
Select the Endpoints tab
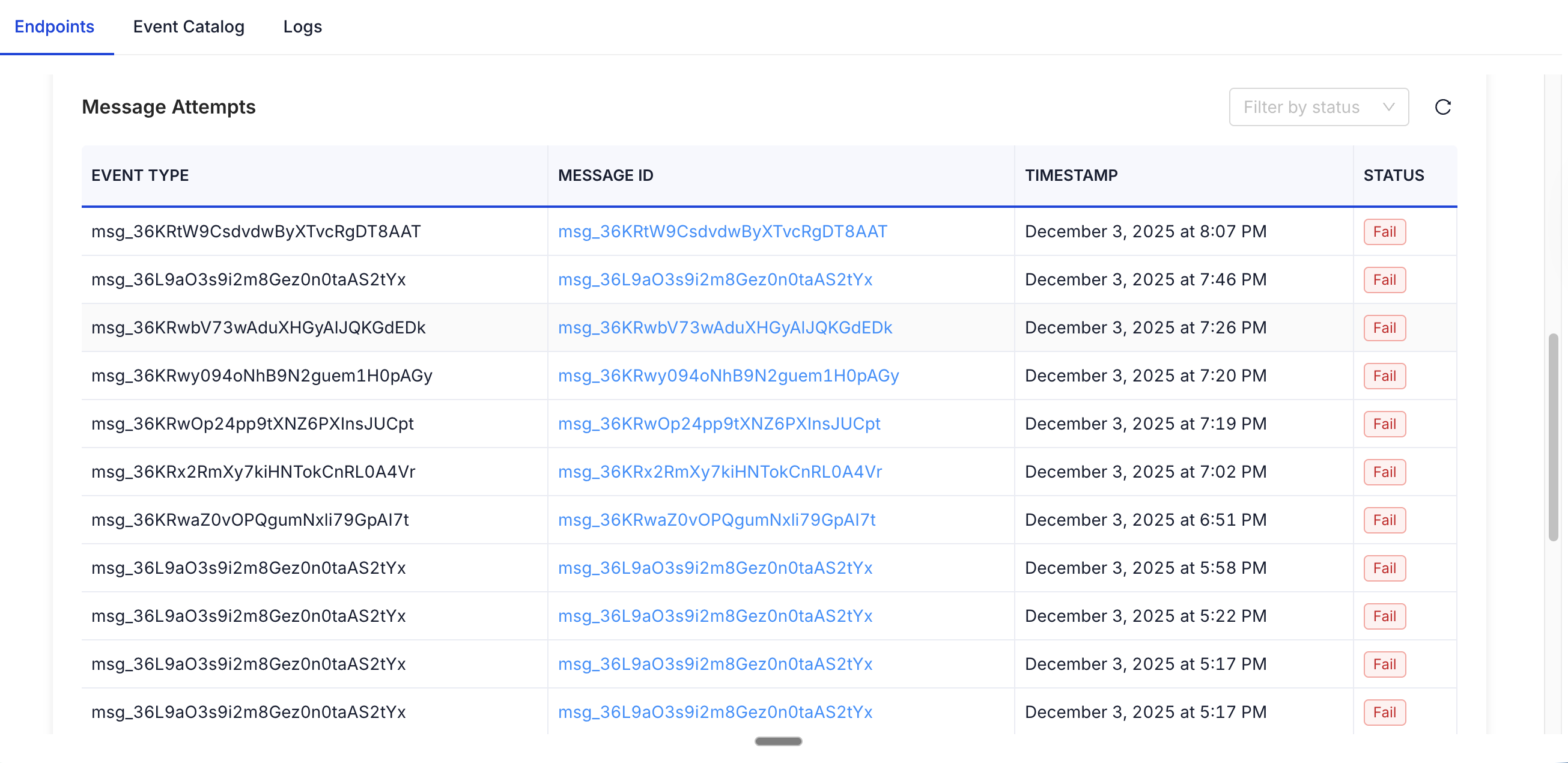tap(54, 27)
